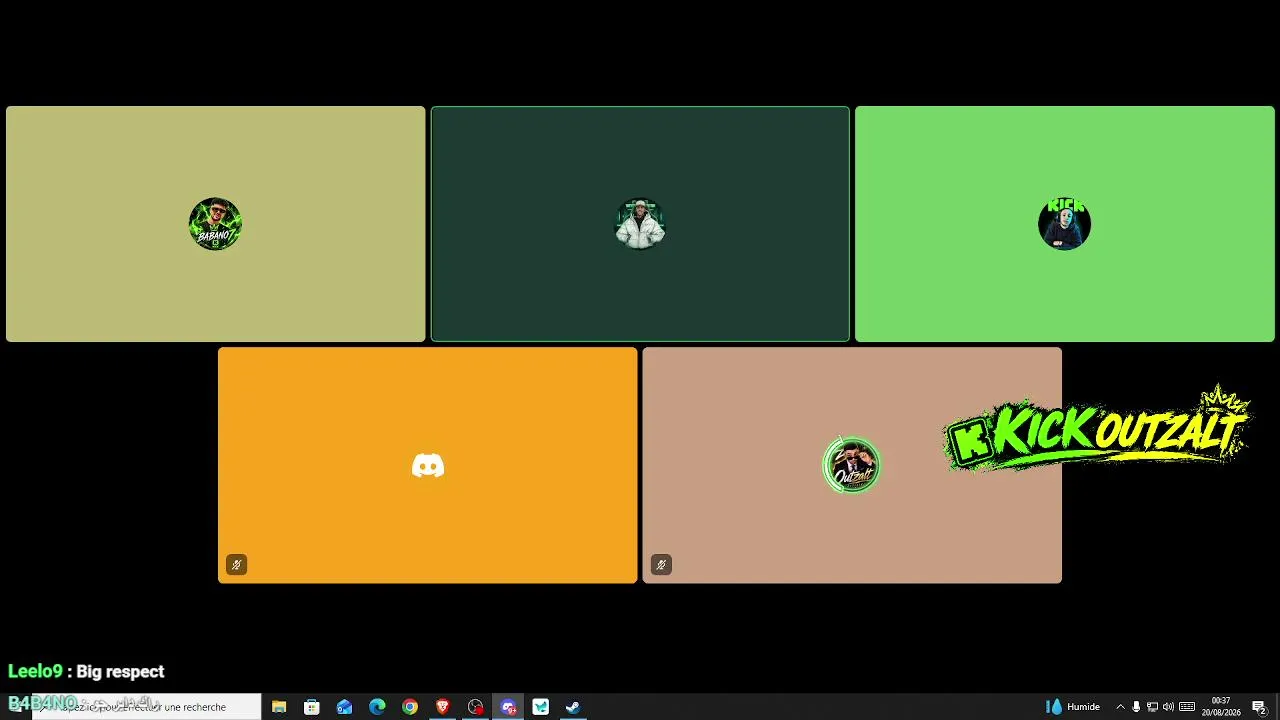
Task: Click the muted microphone icon on the tan tile
Action: 660,565
